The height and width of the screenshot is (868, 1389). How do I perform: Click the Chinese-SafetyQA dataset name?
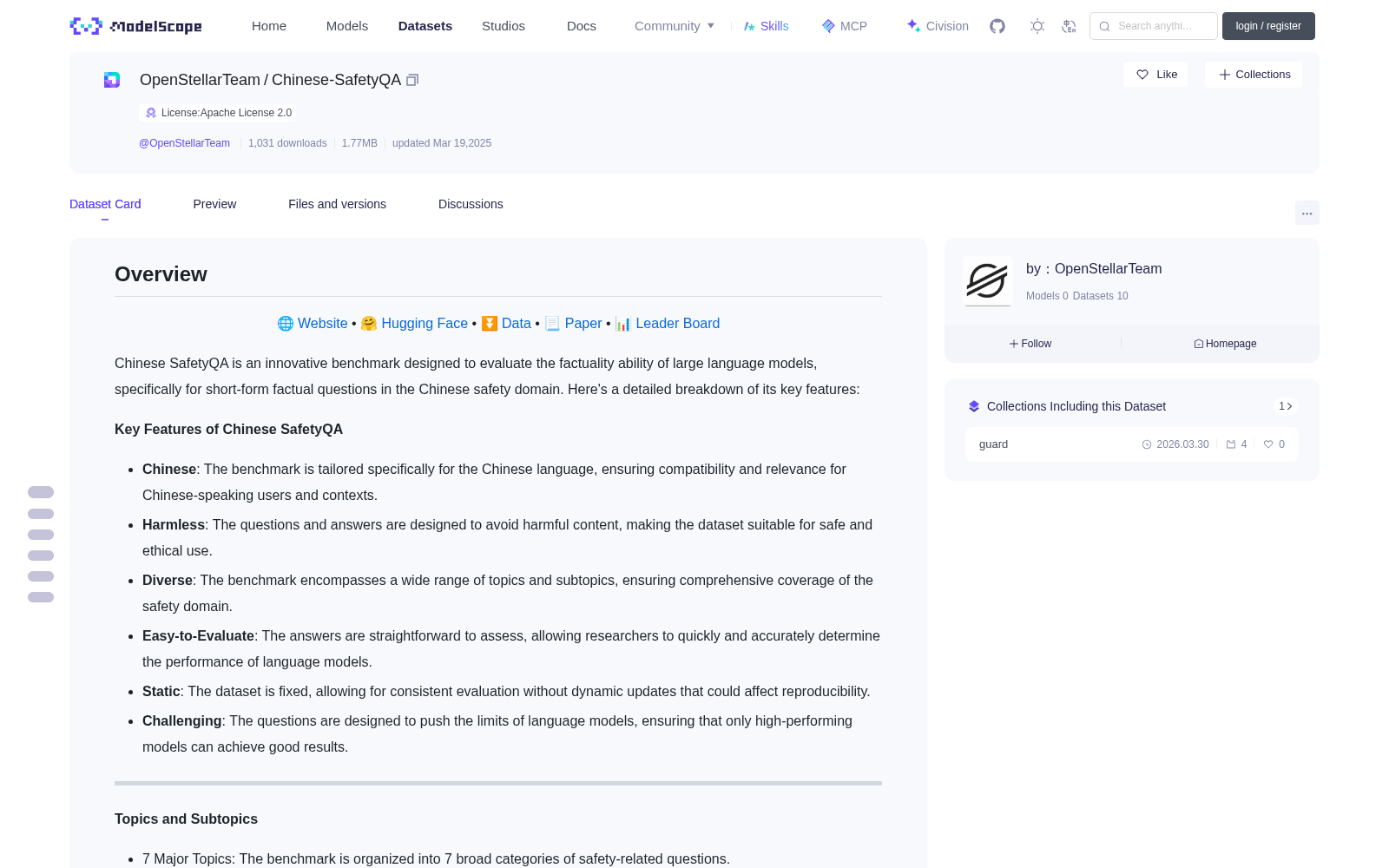pyautogui.click(x=336, y=80)
